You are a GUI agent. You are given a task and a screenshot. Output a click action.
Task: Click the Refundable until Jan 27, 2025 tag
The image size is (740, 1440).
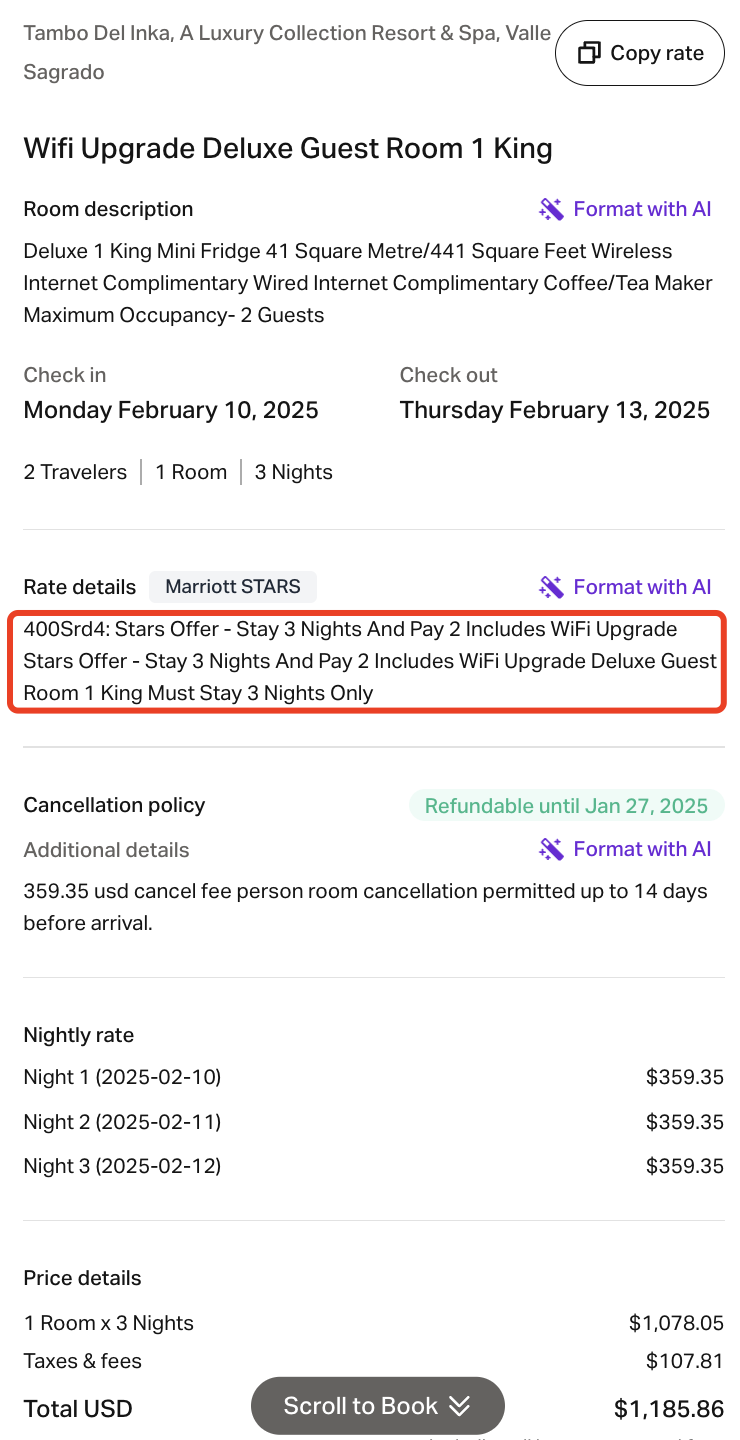pyautogui.click(x=566, y=806)
